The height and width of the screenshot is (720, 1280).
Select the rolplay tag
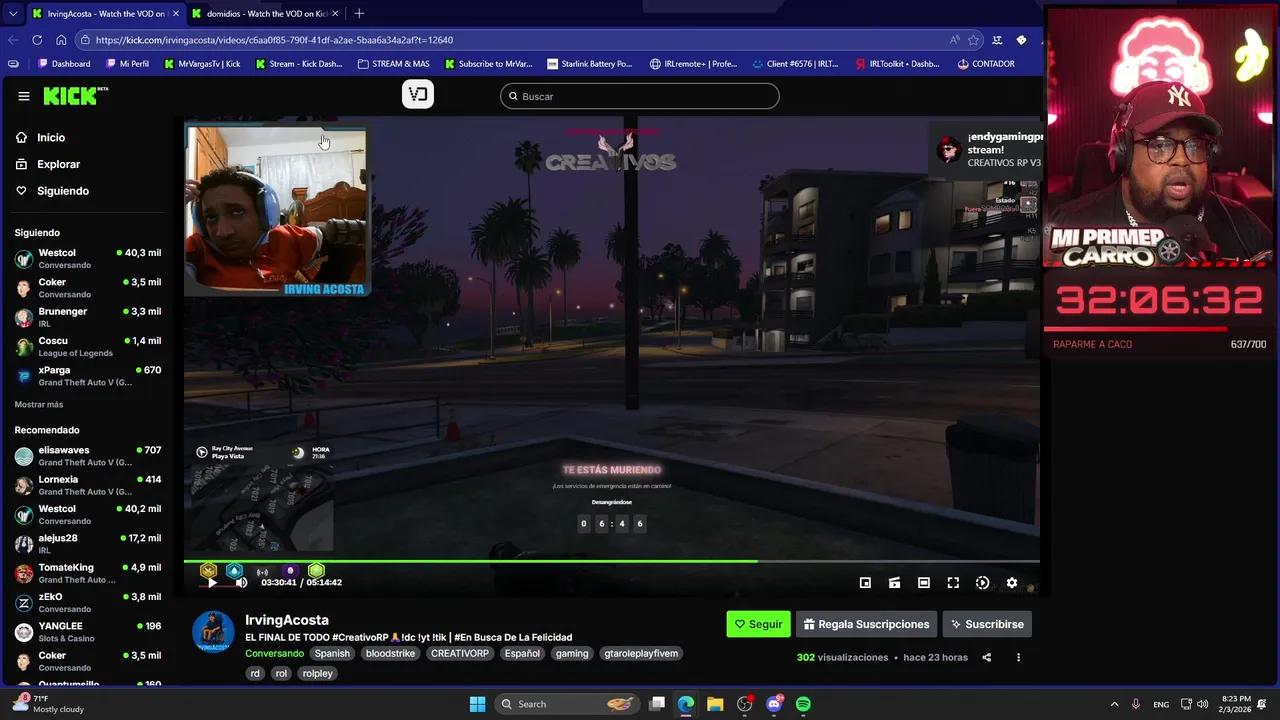pos(317,673)
